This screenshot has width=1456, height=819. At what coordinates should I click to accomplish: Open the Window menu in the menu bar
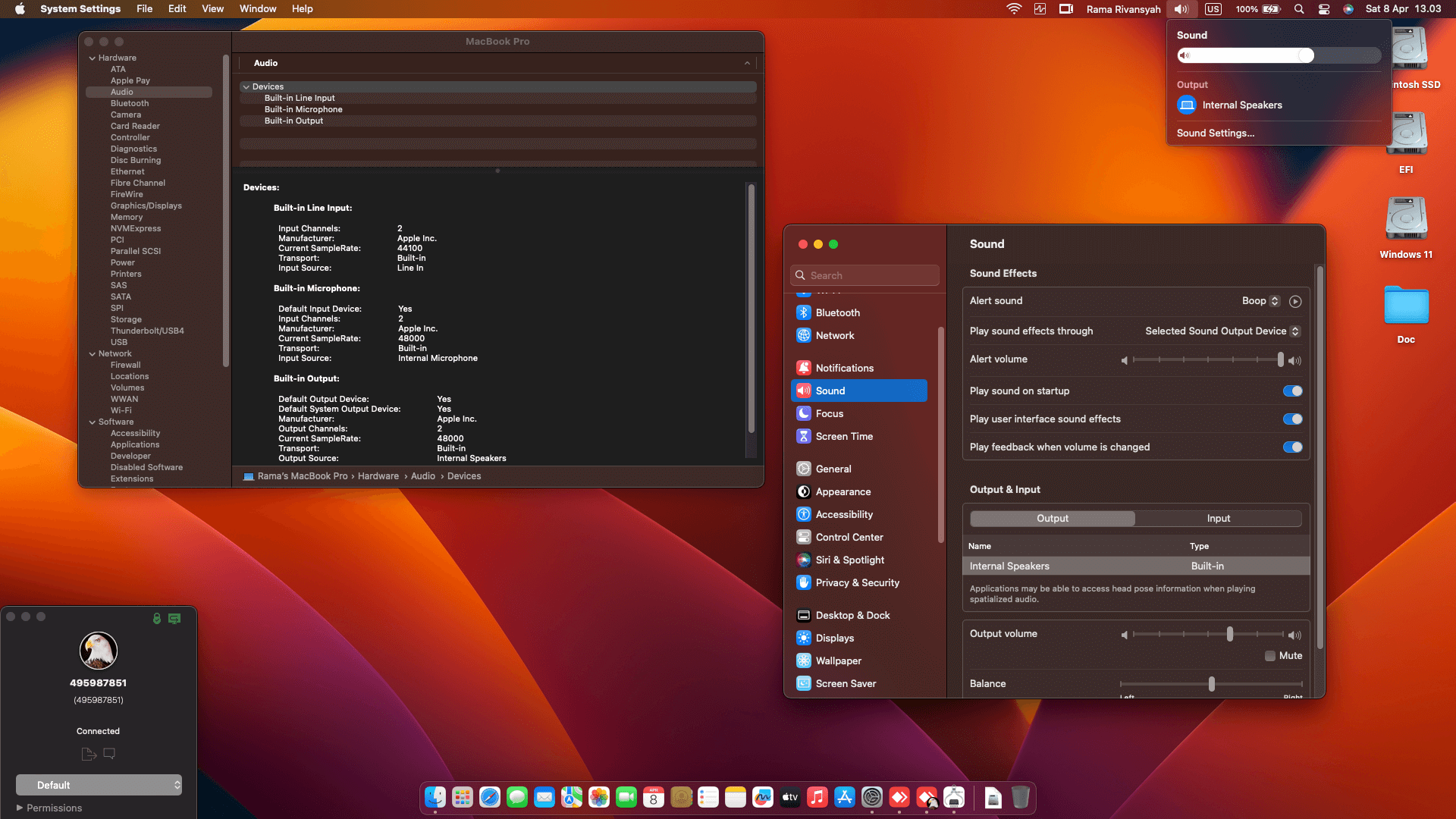point(258,8)
